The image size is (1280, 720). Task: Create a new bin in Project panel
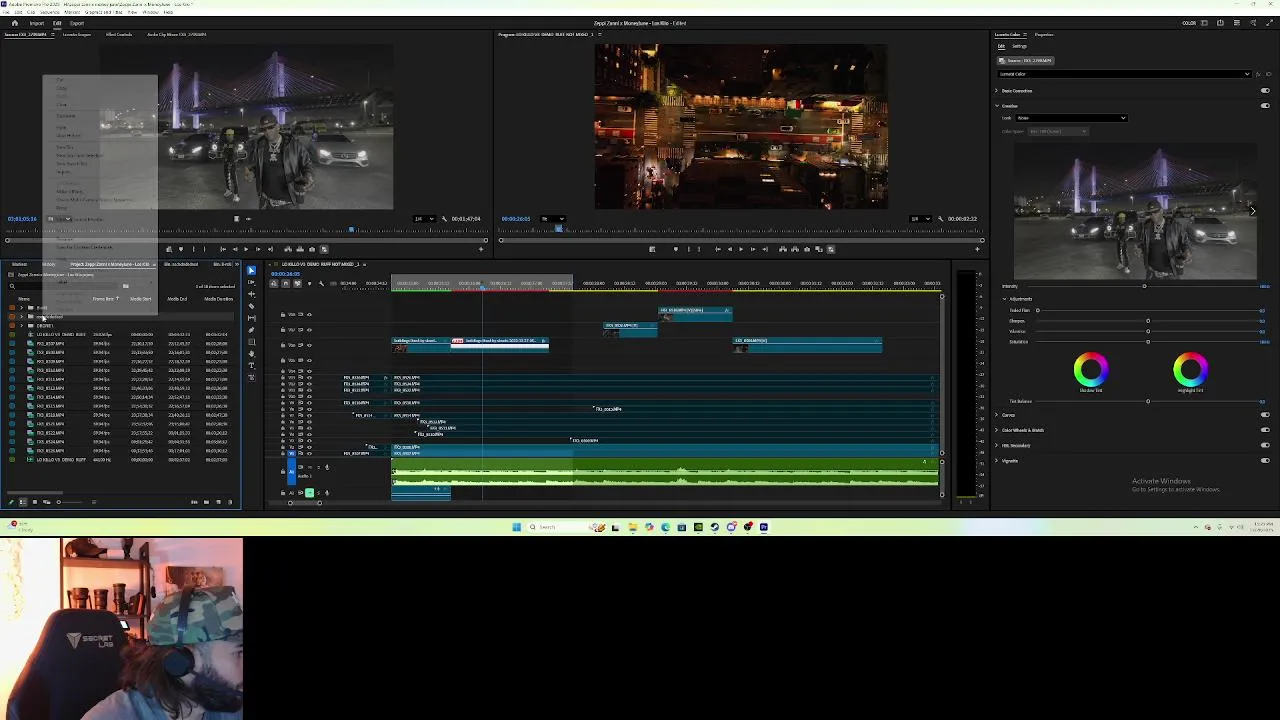pyautogui.click(x=207, y=502)
